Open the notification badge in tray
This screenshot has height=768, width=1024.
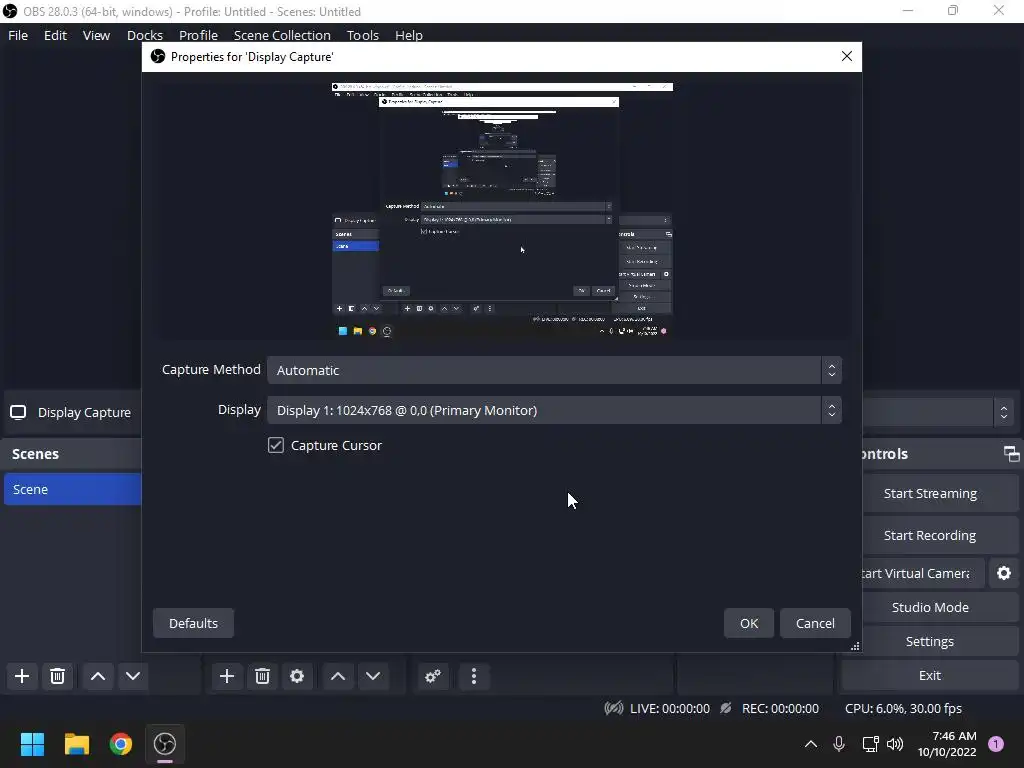click(x=996, y=744)
